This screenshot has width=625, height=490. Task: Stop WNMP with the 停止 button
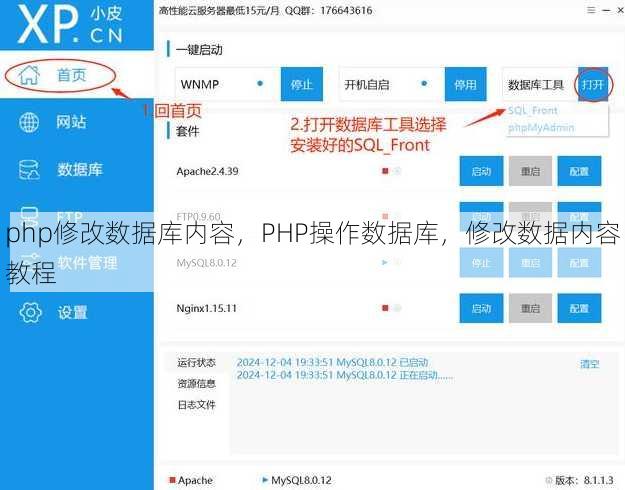pos(302,84)
